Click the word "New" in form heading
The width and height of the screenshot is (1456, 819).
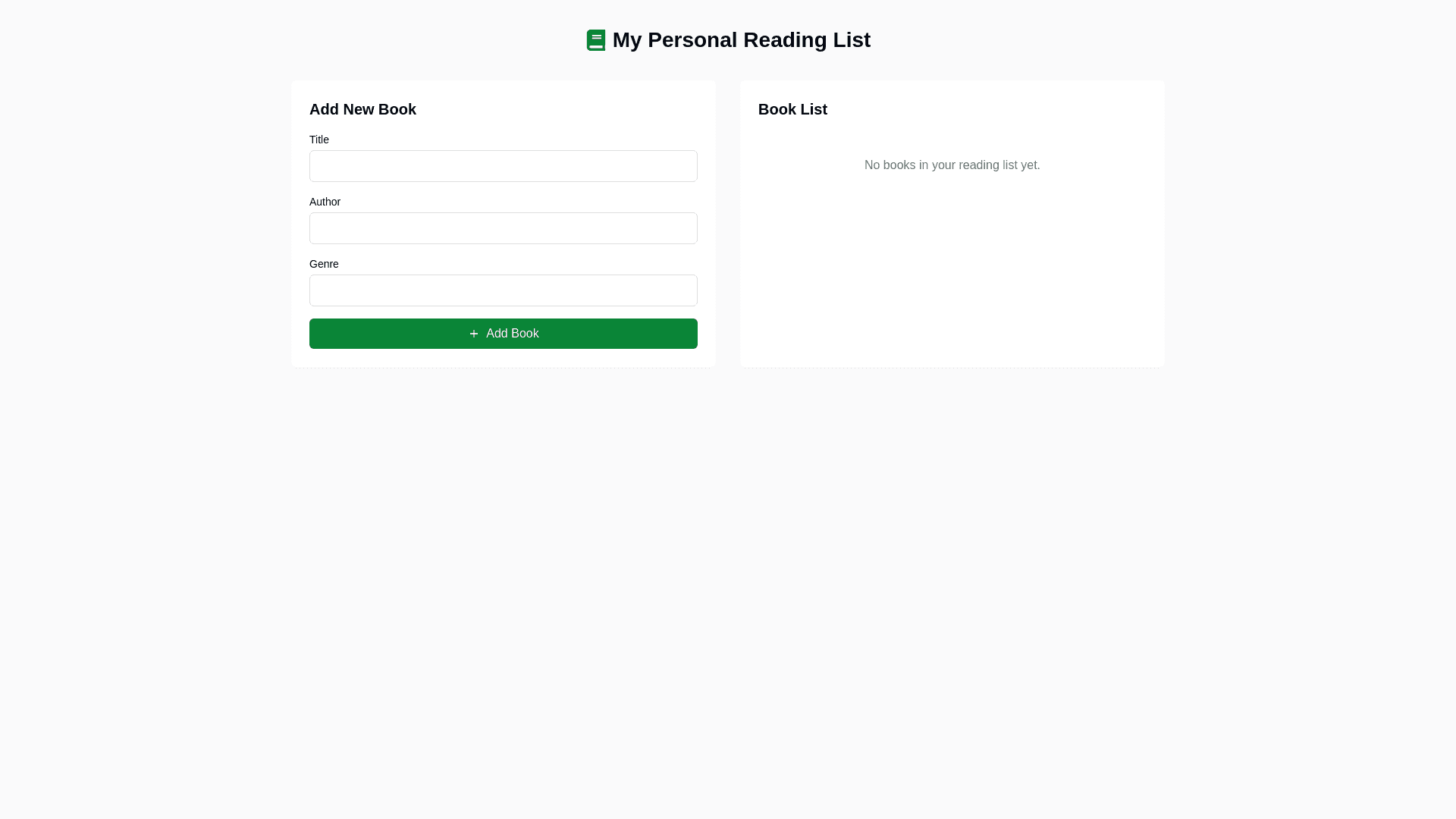[359, 109]
